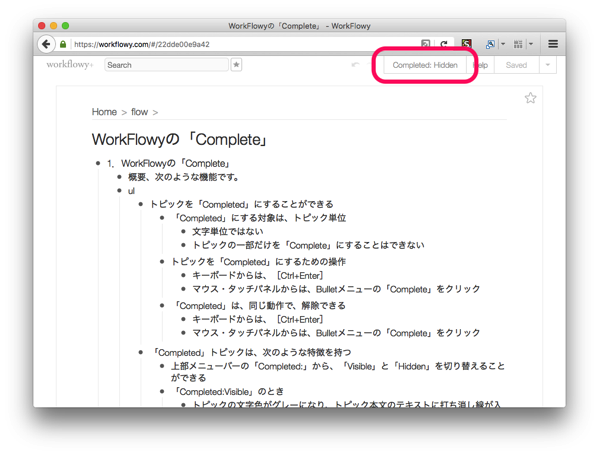The width and height of the screenshot is (599, 455).
Task: Go to Home in the breadcrumb
Action: pyautogui.click(x=104, y=112)
